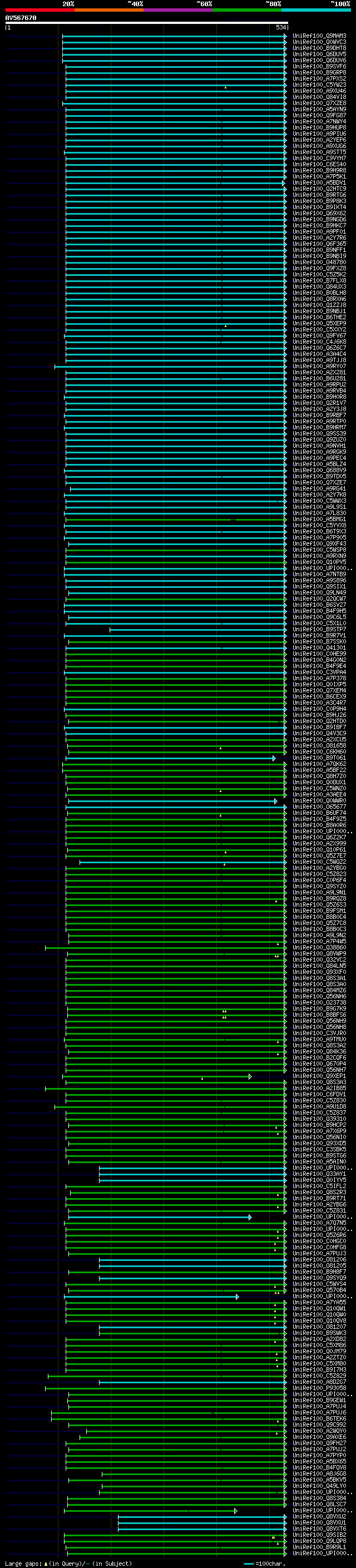The height and width of the screenshot is (1568, 356).
Task: Click hit label UniRef100_Q84VI8
Action: point(319,97)
